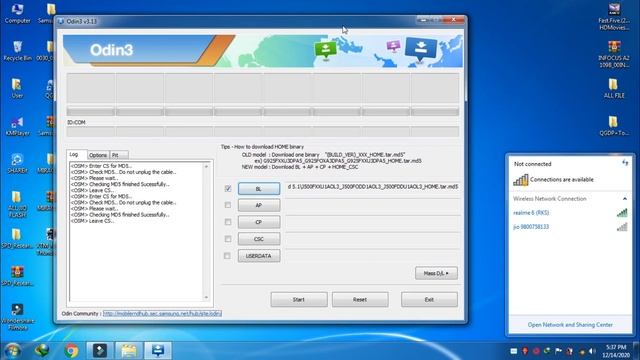The height and width of the screenshot is (360, 640).
Task: Enable the CP checkbox
Action: click(x=228, y=222)
